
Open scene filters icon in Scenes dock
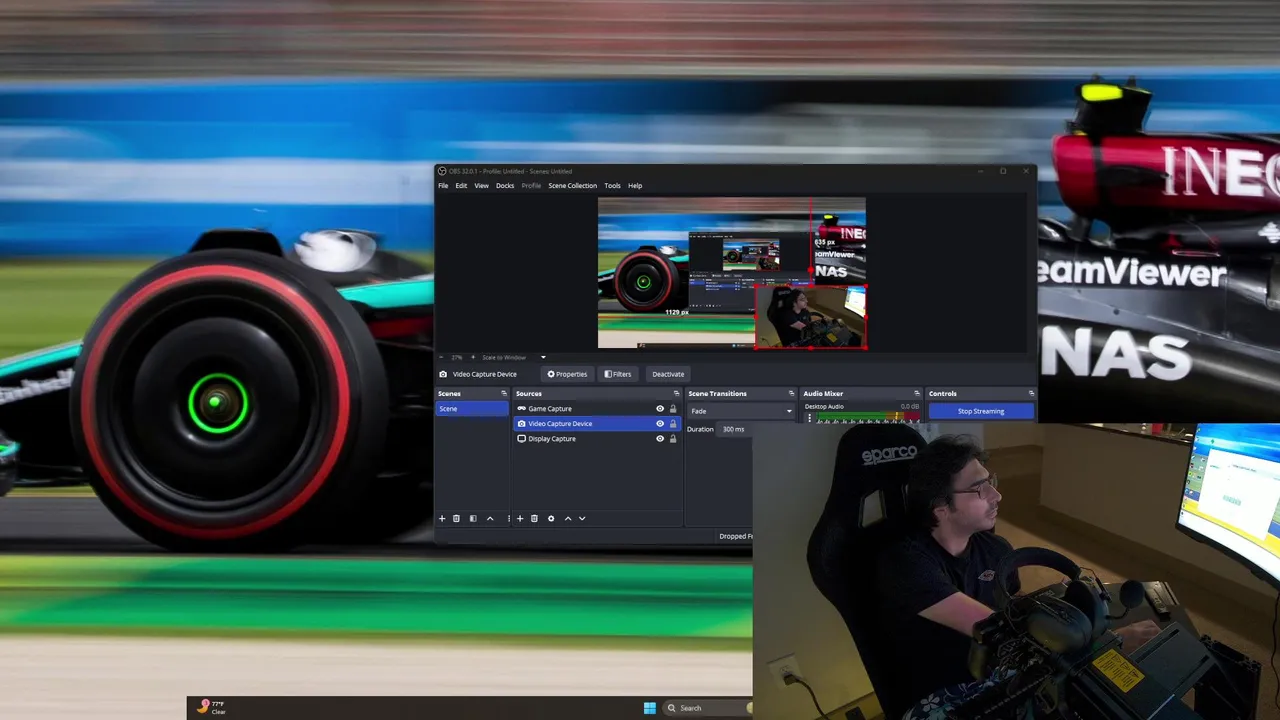(x=473, y=518)
